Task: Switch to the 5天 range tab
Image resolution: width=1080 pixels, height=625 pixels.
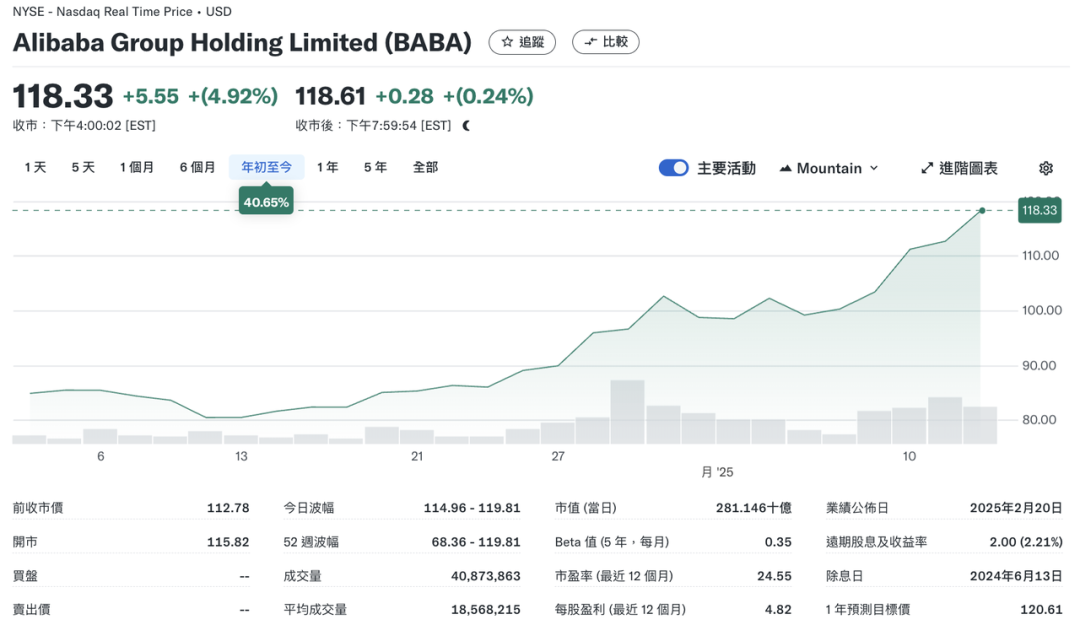Action: (x=83, y=167)
